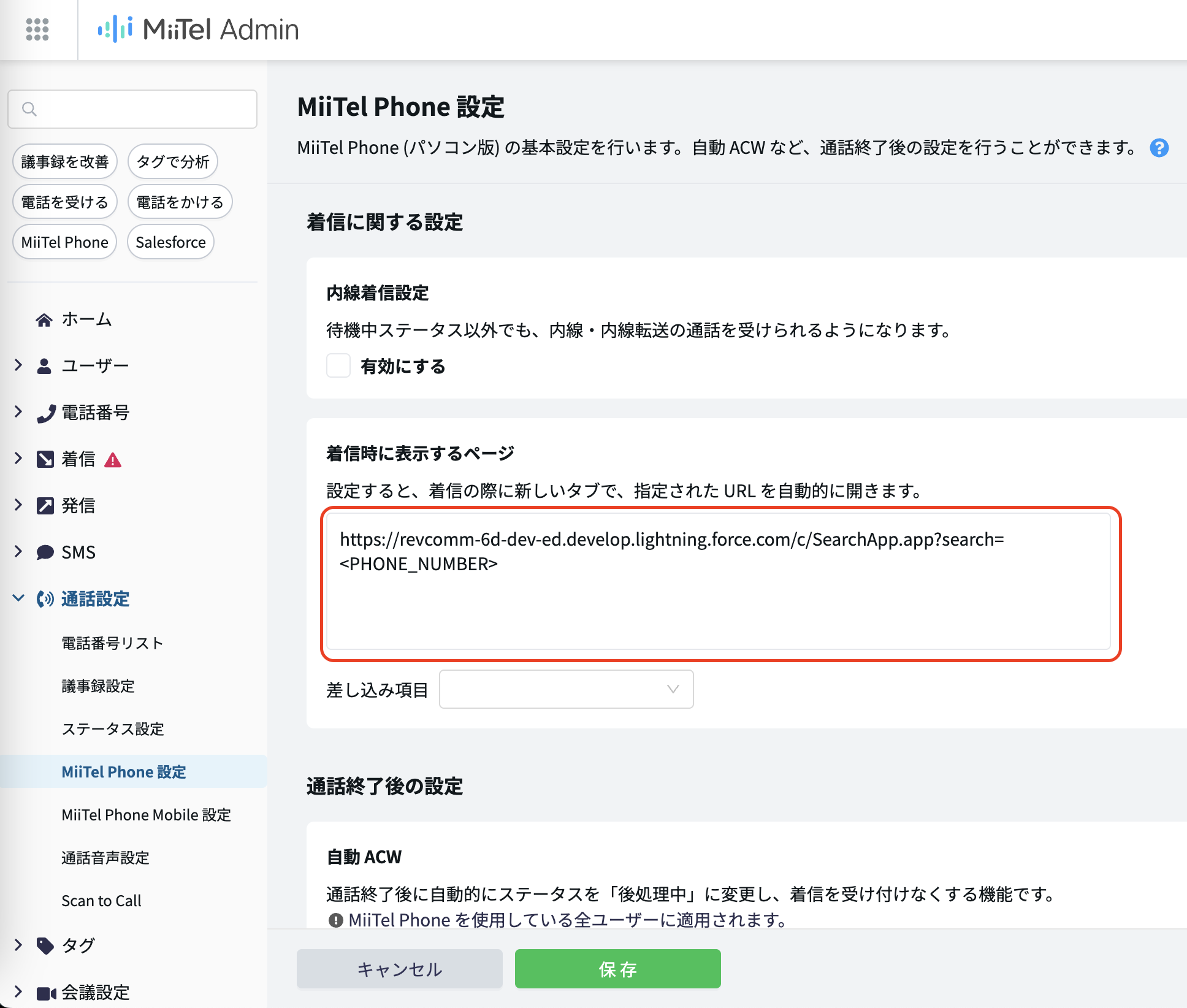Click the 通話設定 phone signal icon
The width and height of the screenshot is (1187, 1008).
point(45,599)
